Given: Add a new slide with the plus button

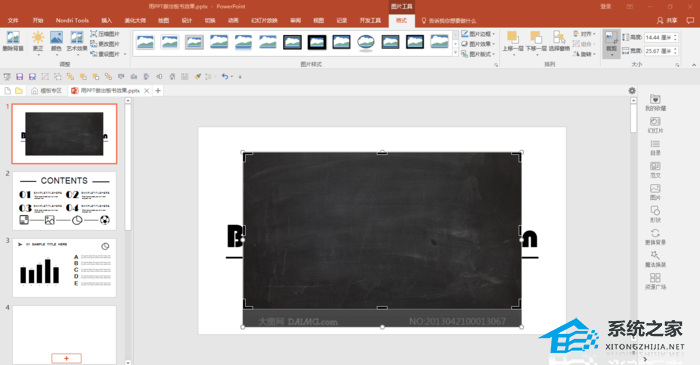Looking at the screenshot, I should point(67,358).
